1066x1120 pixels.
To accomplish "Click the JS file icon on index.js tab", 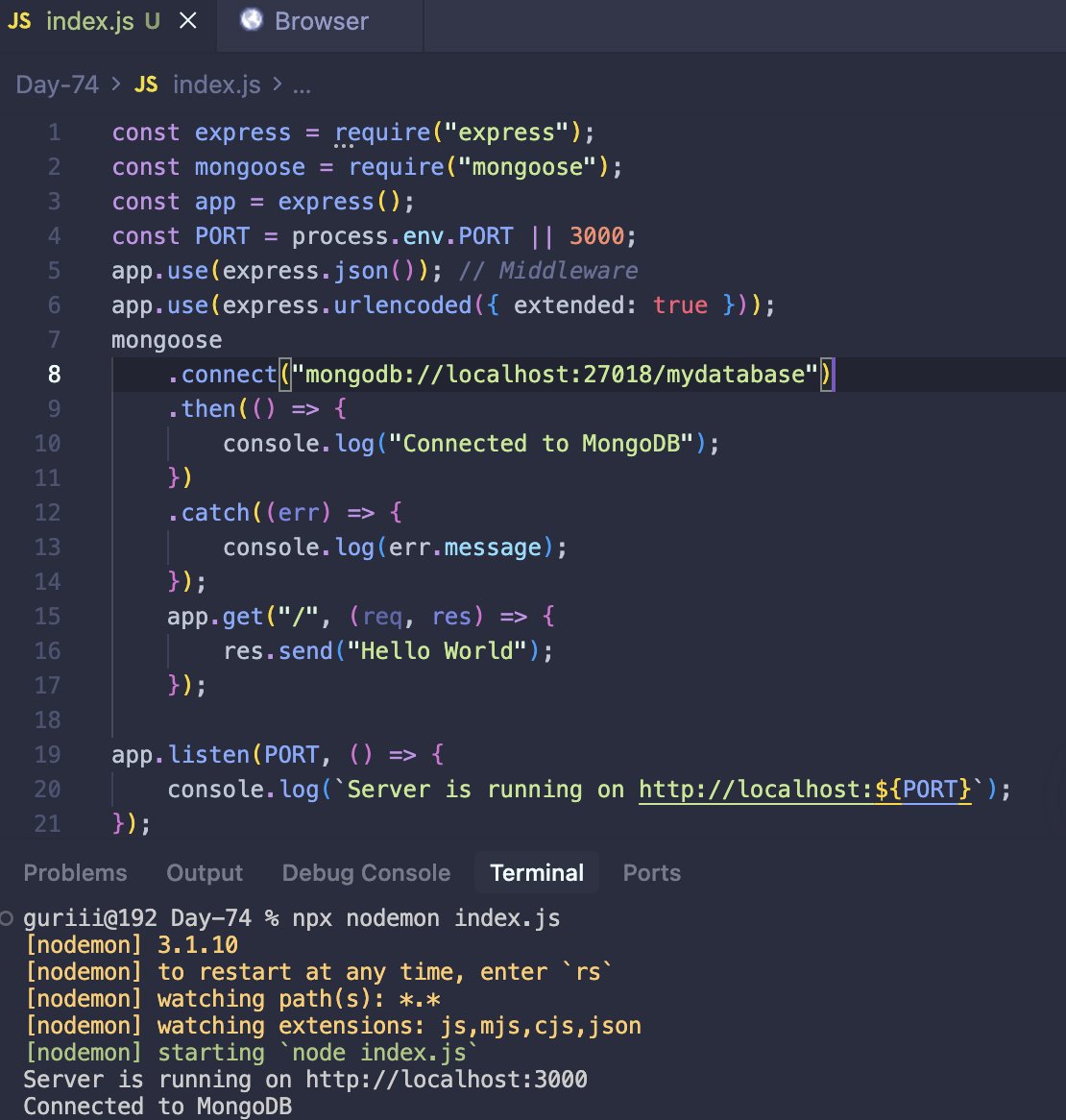I will [19, 21].
